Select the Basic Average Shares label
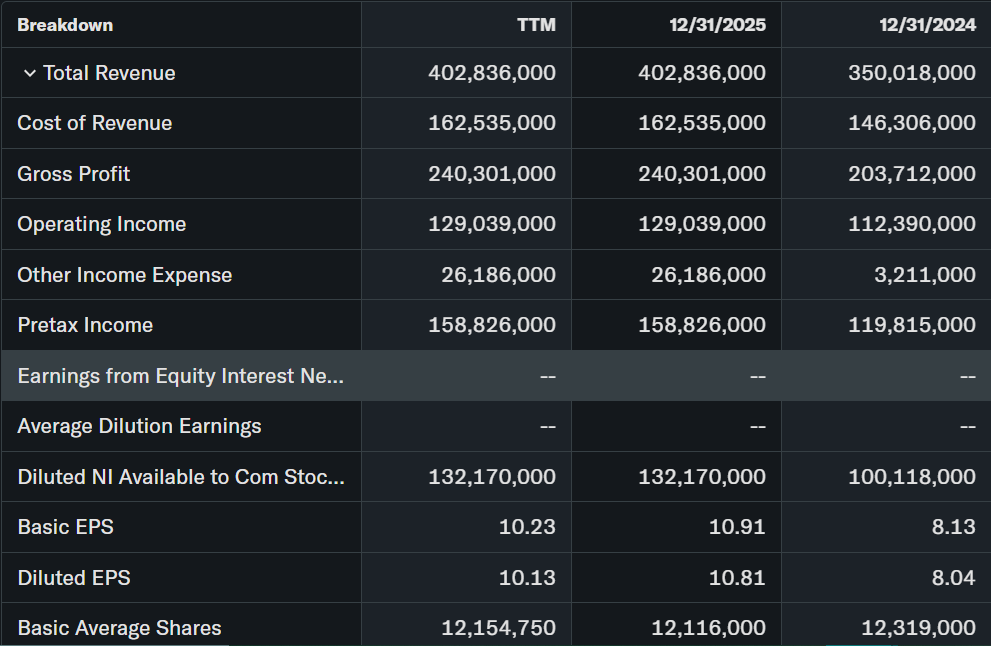Image resolution: width=991 pixels, height=646 pixels. [x=119, y=628]
